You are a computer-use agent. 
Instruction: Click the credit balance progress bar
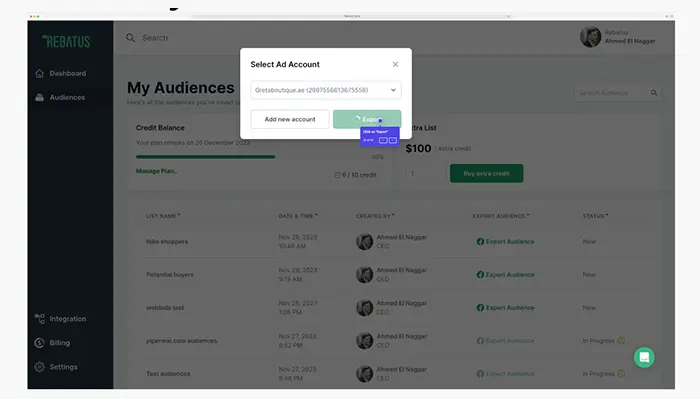coord(205,157)
